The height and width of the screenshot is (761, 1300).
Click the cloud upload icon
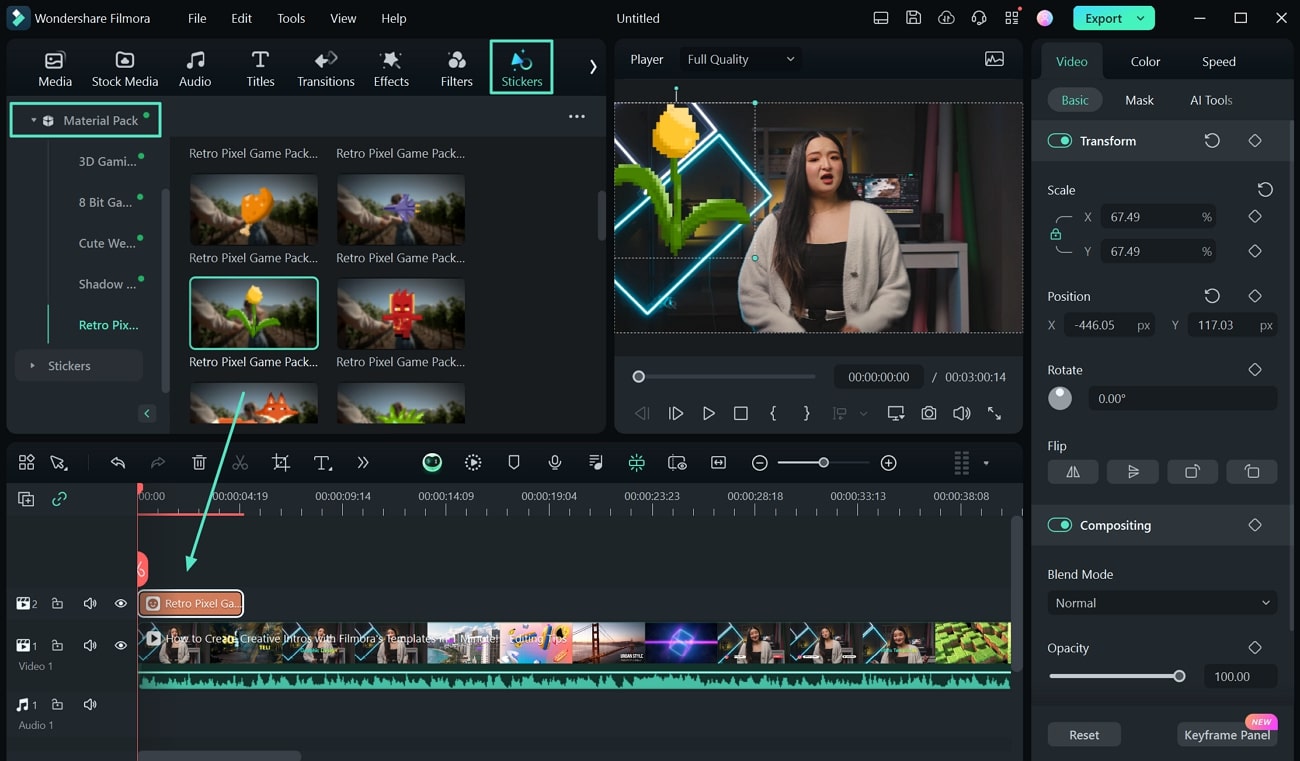click(946, 18)
